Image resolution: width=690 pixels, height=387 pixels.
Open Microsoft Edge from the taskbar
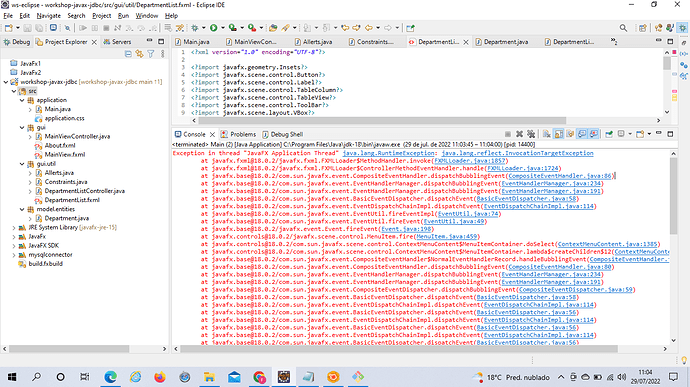tap(110, 377)
